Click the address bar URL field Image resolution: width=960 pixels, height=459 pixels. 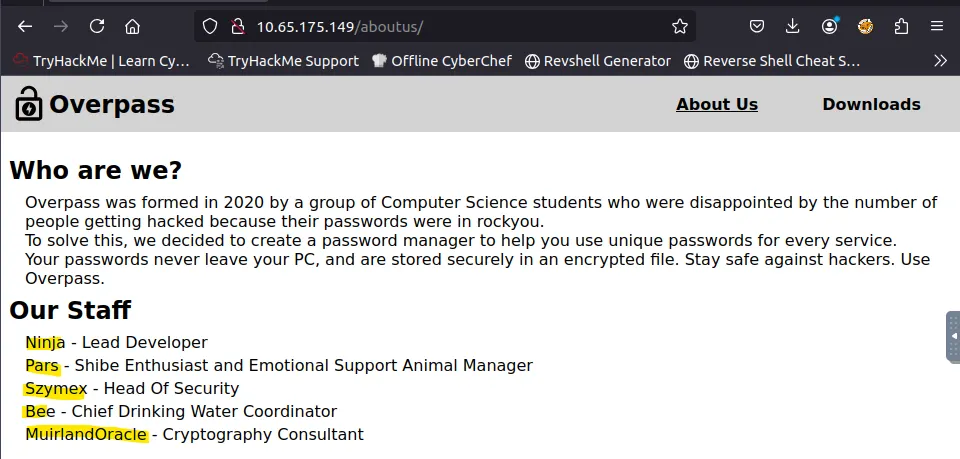450,26
